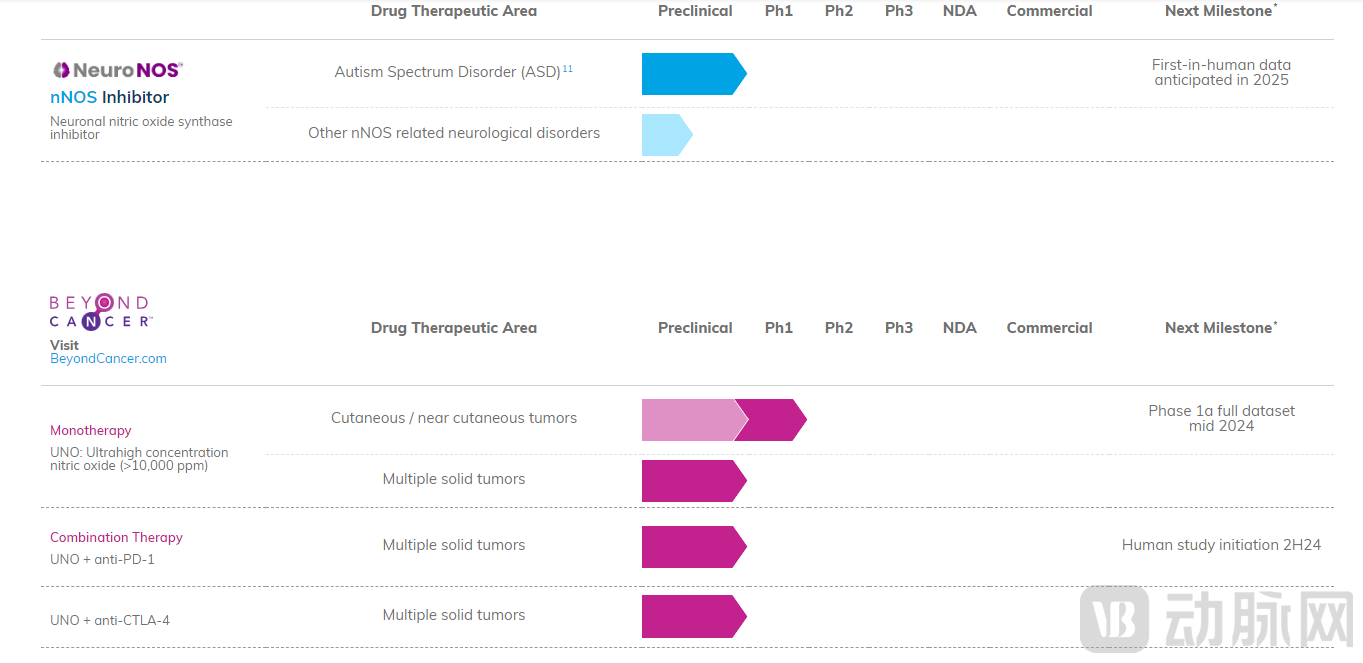Click Phase 1a full dataset milestone text
The width and height of the screenshot is (1363, 663).
[x=1221, y=418]
